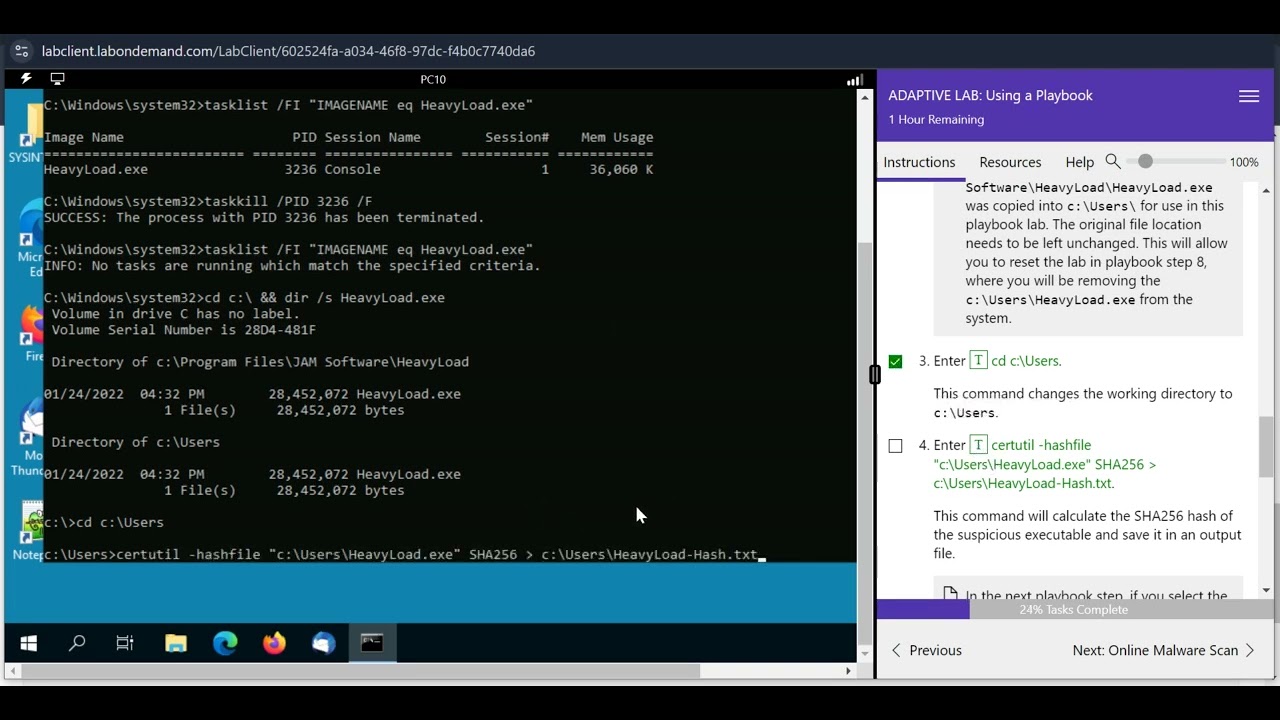This screenshot has width=1280, height=720.
Task: Click remote desktop scroll up arrow
Action: point(865,97)
